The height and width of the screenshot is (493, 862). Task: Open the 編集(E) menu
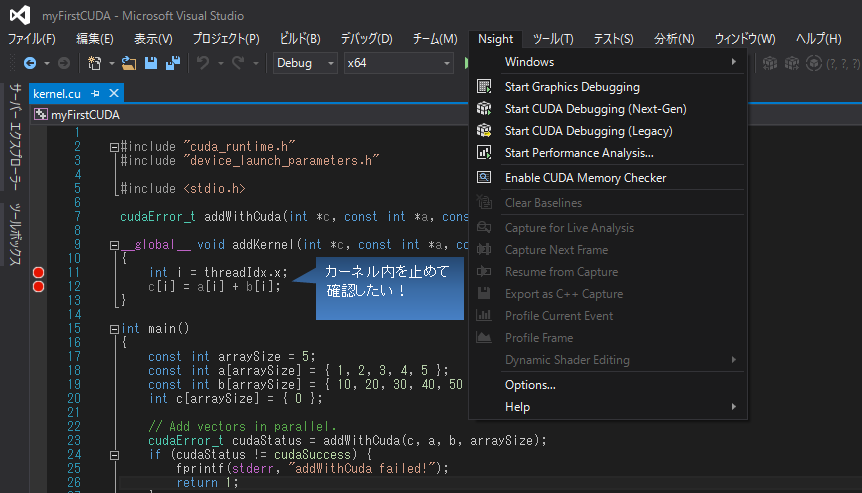tap(95, 38)
